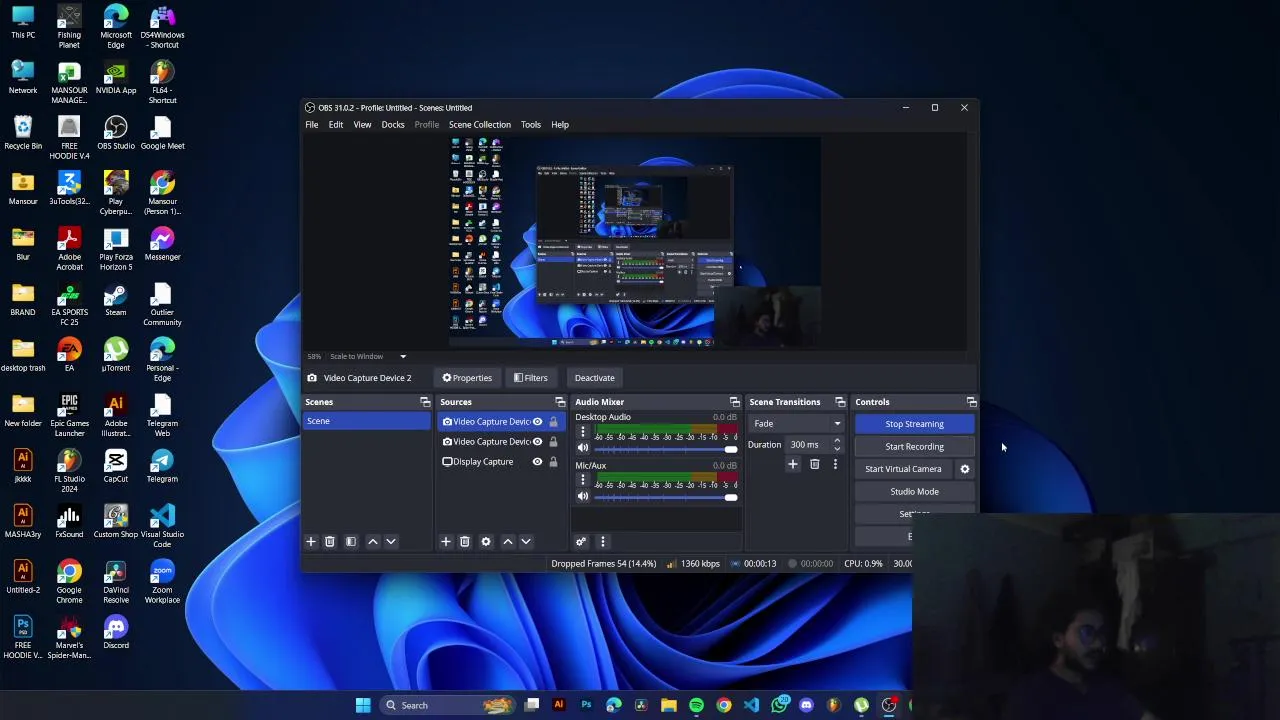Open source Properties button
Screen dimensions: 1280x720
point(467,378)
